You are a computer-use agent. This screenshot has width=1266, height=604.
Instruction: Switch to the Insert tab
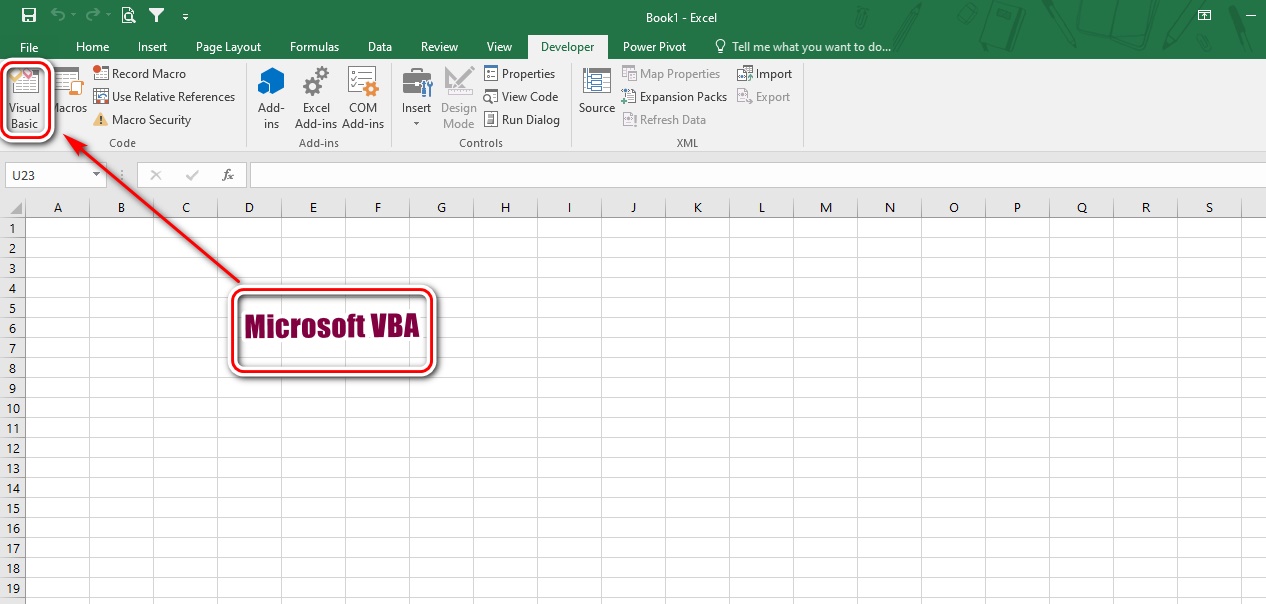153,47
